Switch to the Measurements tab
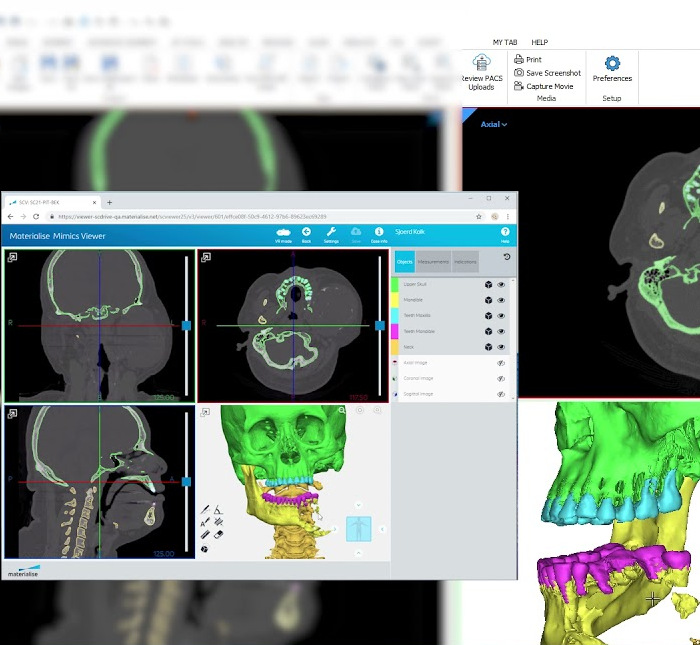700x645 pixels. 433,262
